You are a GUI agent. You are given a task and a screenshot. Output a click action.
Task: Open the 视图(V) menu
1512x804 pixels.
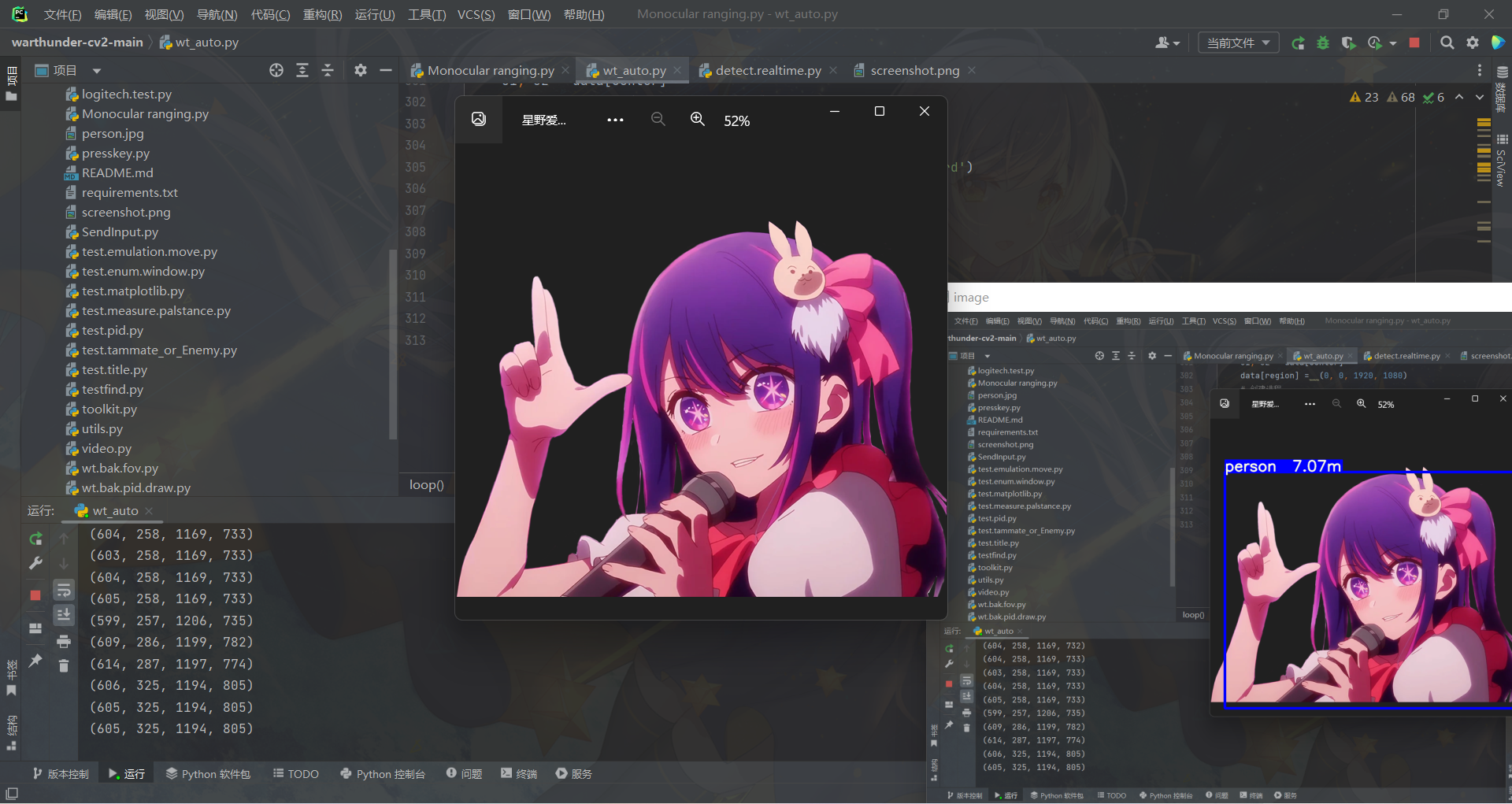coord(165,14)
